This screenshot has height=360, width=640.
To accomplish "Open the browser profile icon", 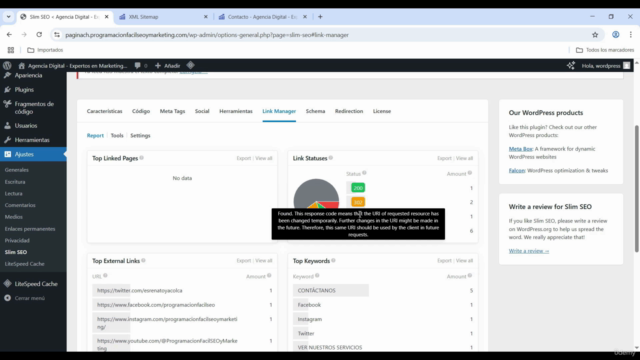I will tap(616, 35).
